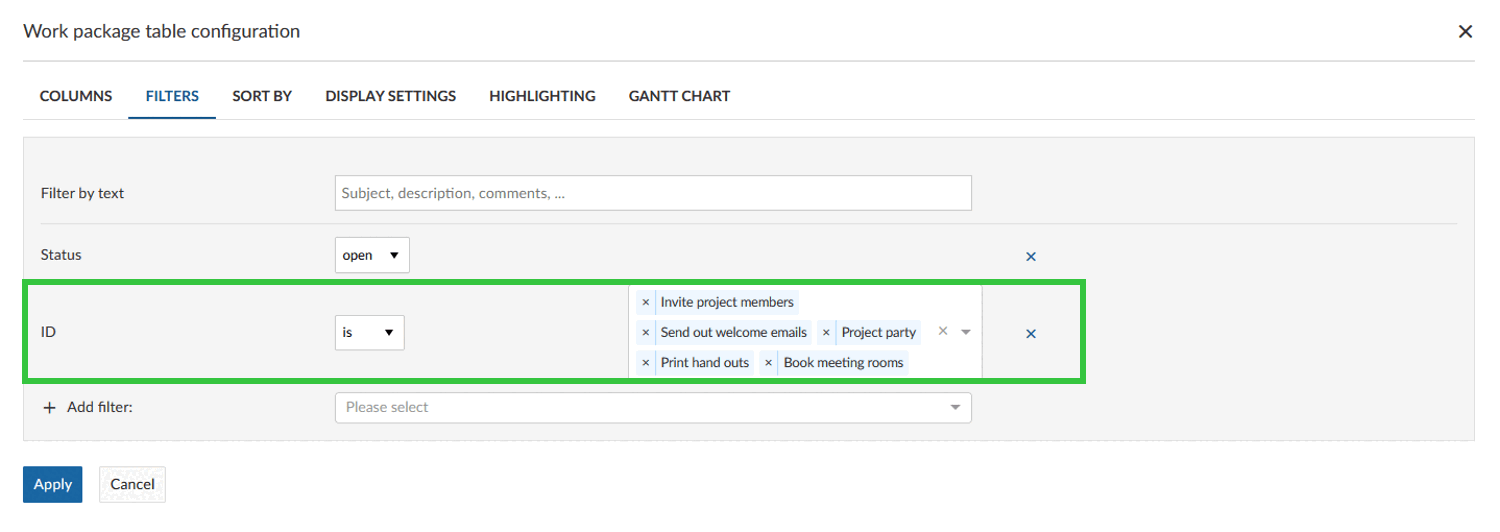Open the Display settings tab
The height and width of the screenshot is (532, 1500).
click(390, 96)
